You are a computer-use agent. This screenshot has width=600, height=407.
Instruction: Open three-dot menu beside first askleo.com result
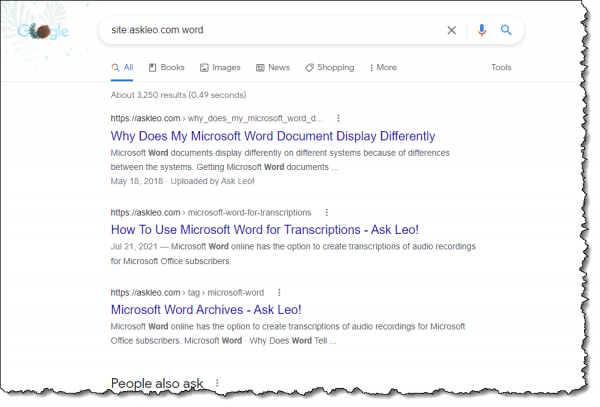tap(338, 119)
